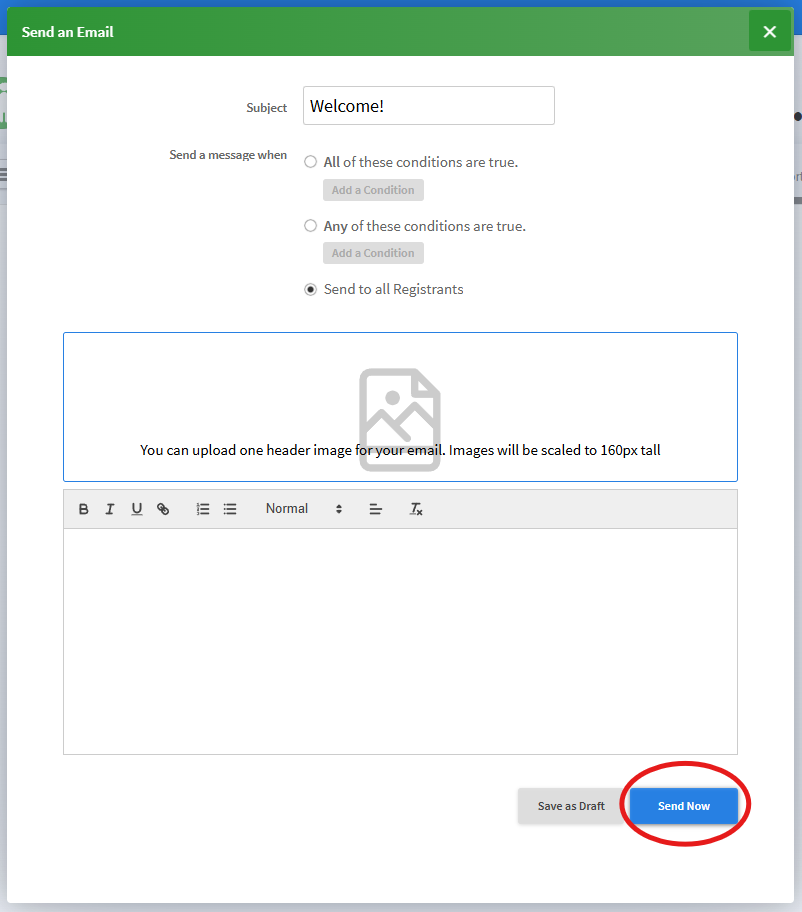This screenshot has width=802, height=912.
Task: Select 'Any of these conditions are true'
Action: 311,226
